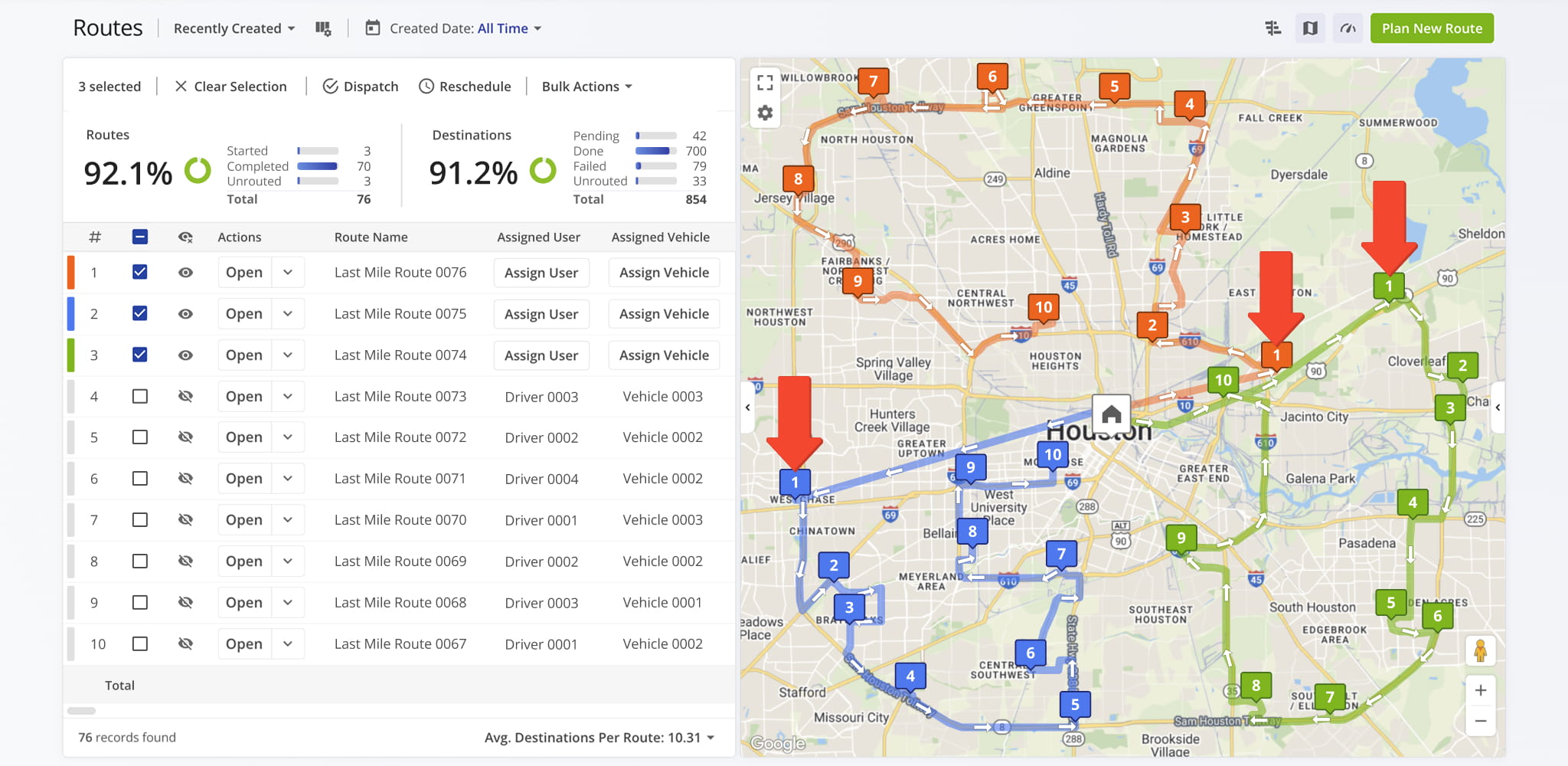The height and width of the screenshot is (766, 1568).
Task: Assign a vehicle to Route 0076
Action: point(664,273)
